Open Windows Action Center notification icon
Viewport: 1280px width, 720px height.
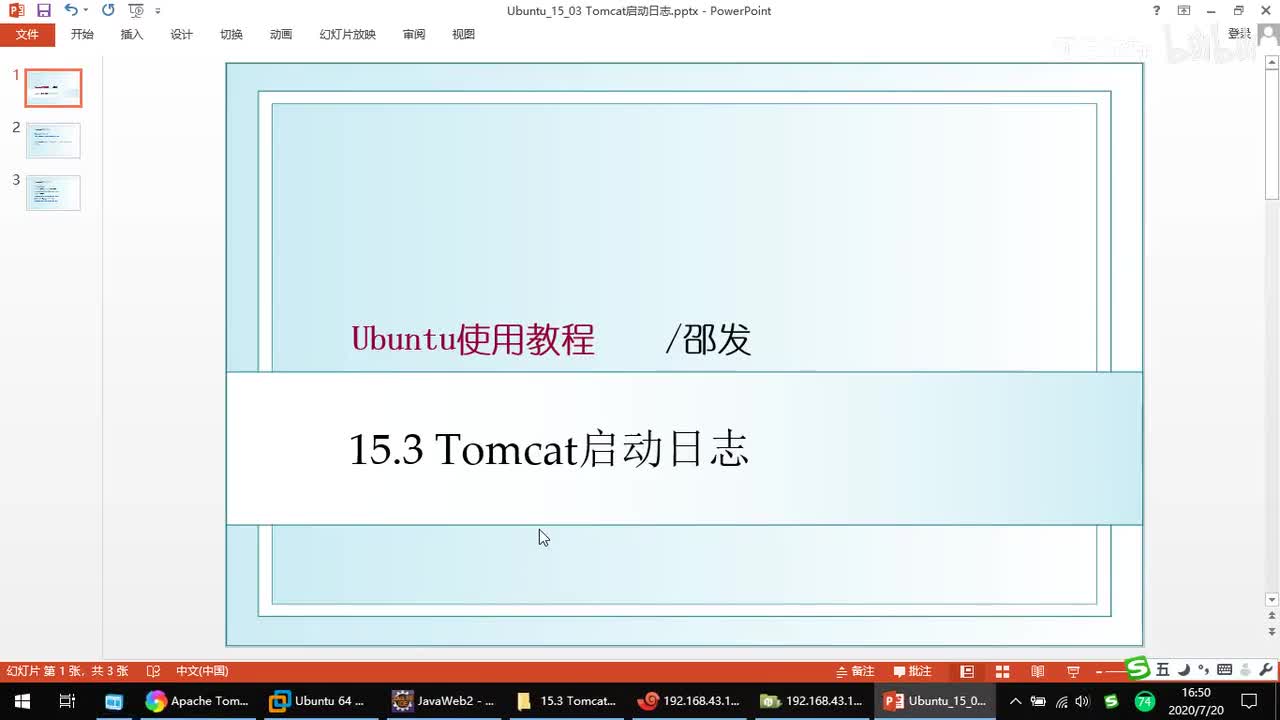[1249, 701]
